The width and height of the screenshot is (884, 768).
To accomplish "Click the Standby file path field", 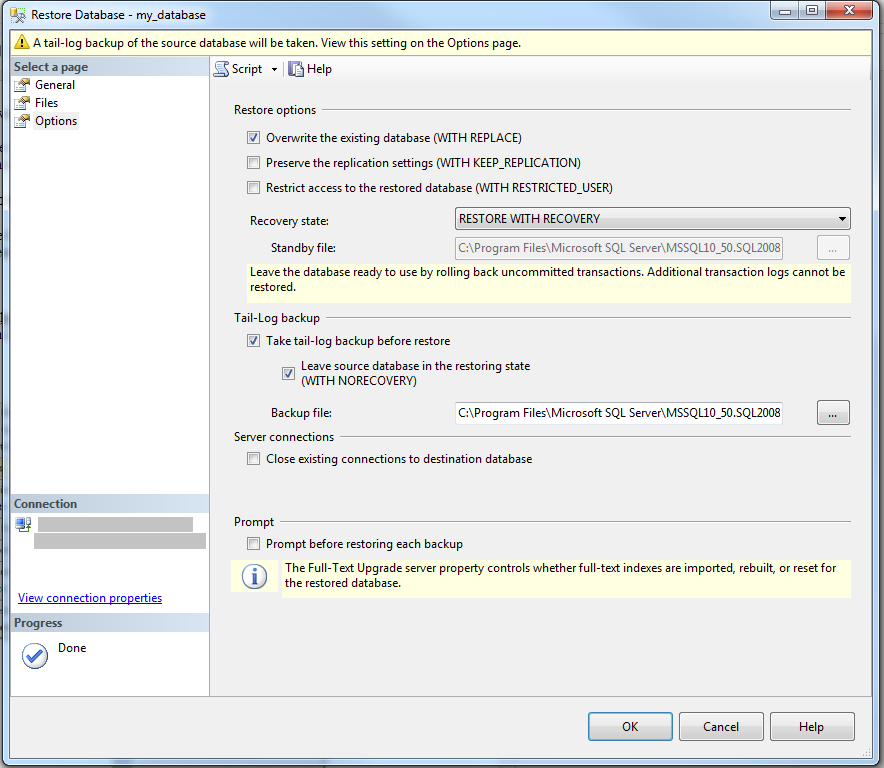I will [x=618, y=248].
